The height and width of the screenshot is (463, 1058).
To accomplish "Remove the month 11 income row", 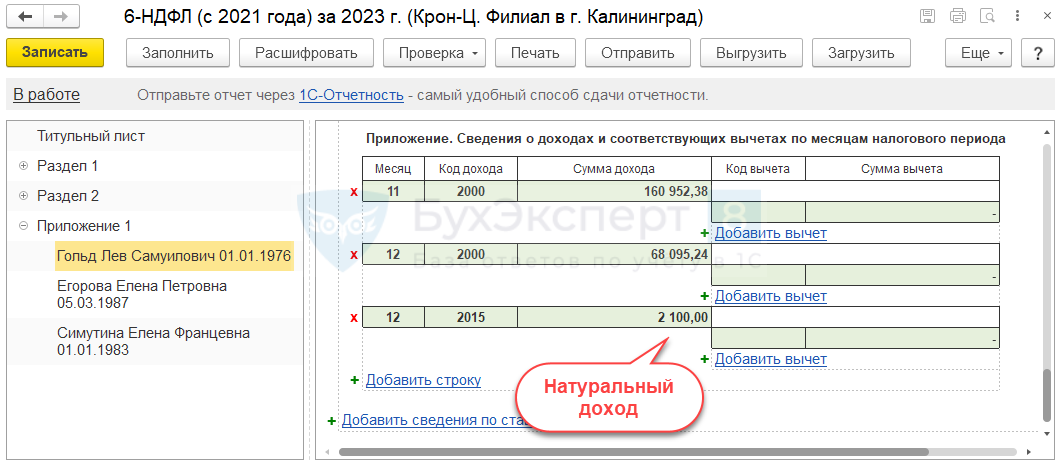I will [x=353, y=192].
